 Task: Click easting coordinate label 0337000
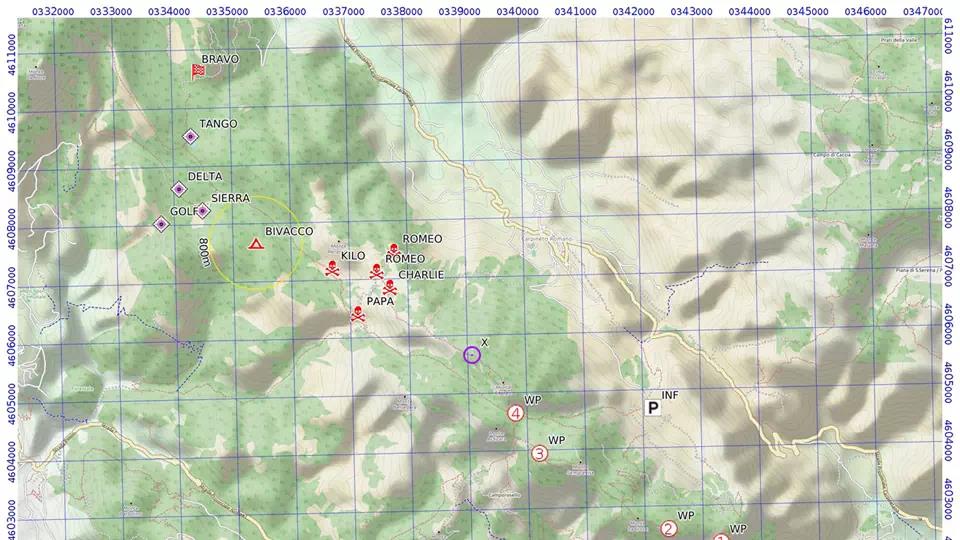tap(343, 12)
